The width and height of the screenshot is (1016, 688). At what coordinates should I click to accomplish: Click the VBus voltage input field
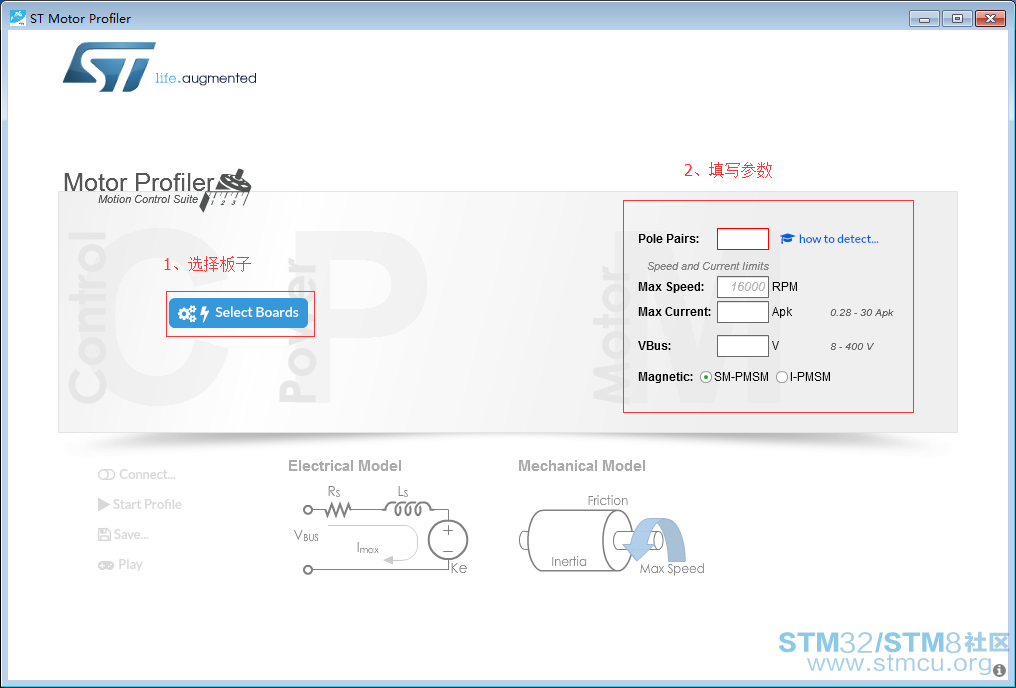(x=743, y=346)
